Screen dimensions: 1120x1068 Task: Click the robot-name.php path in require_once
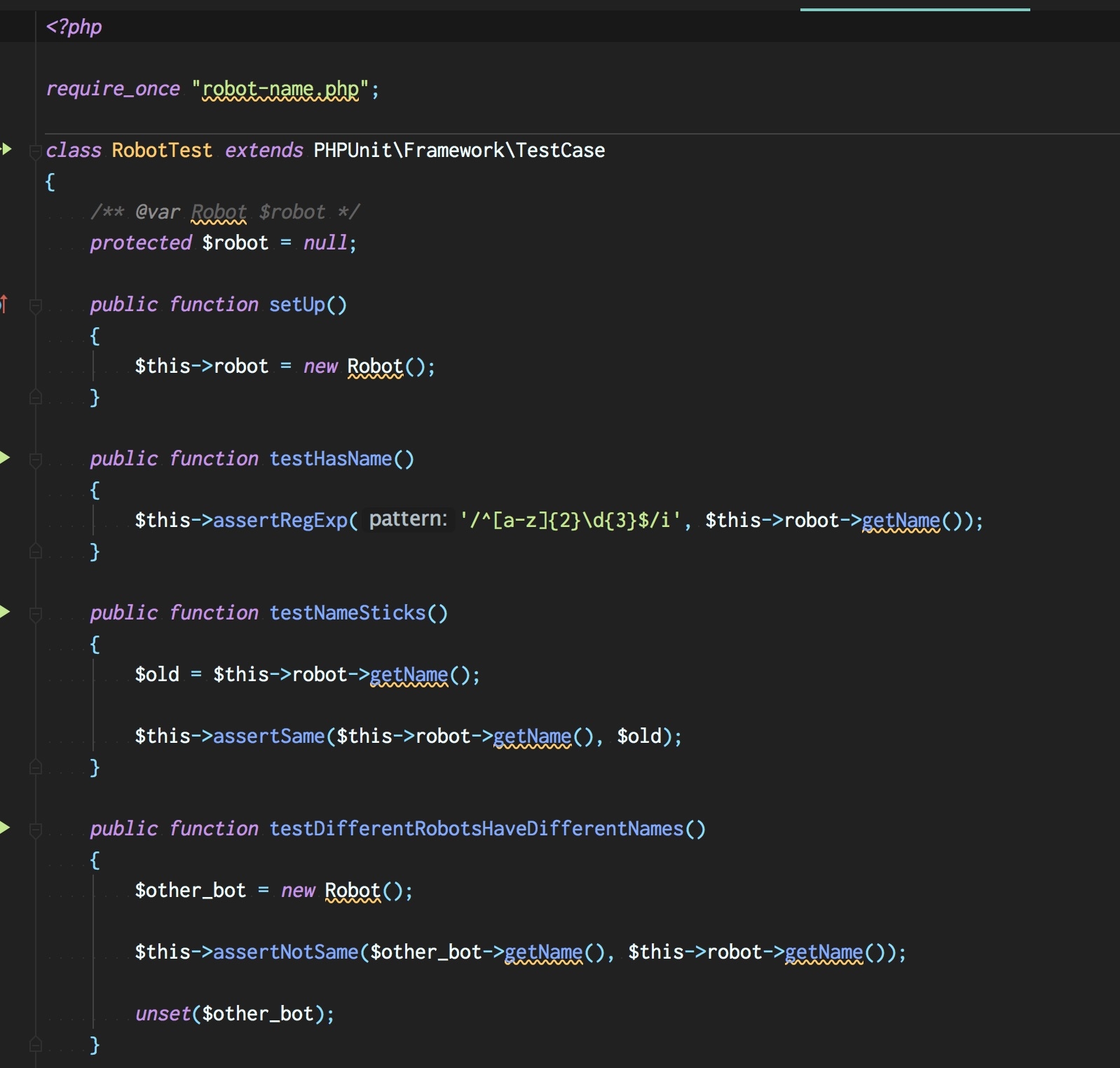(280, 89)
